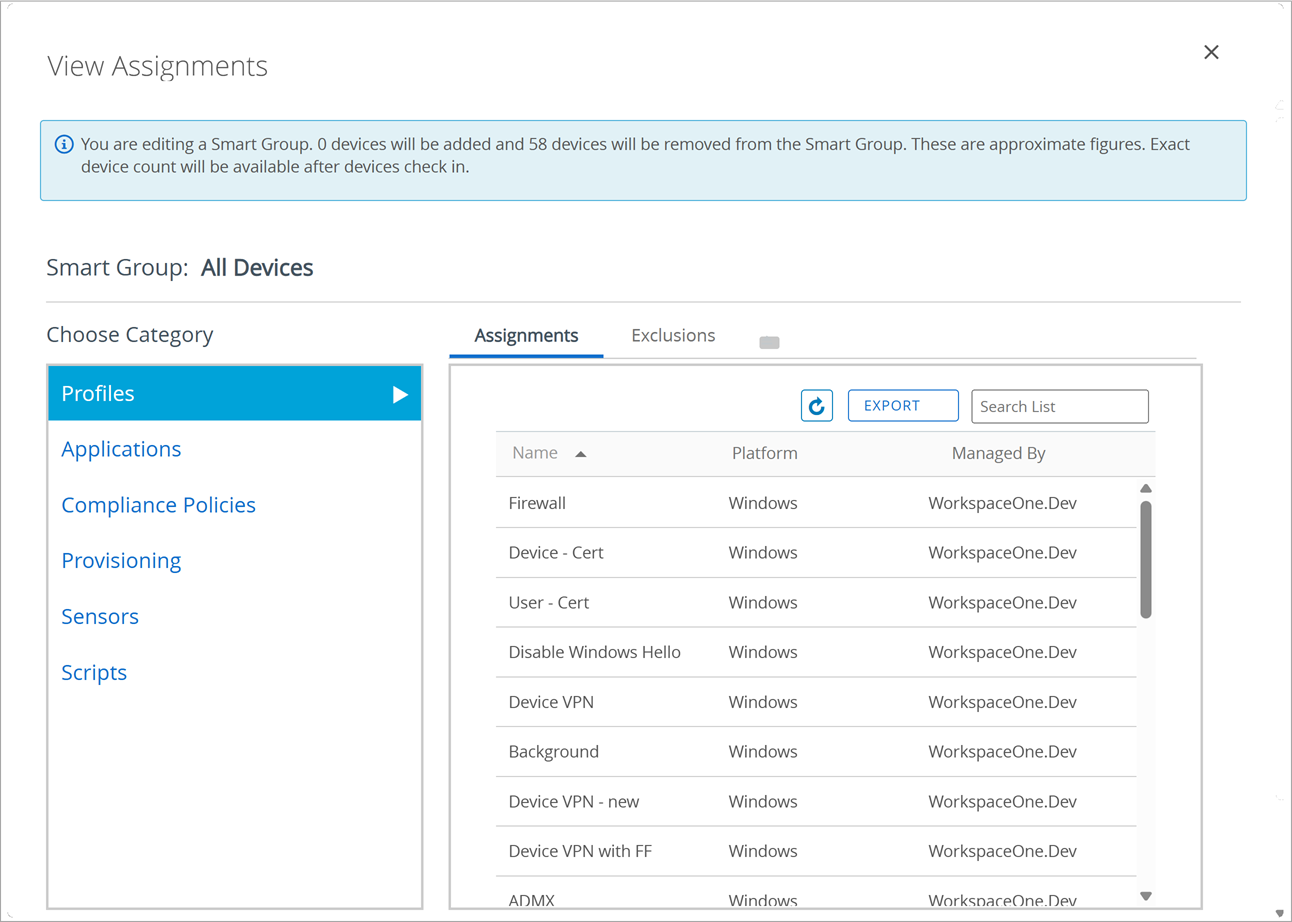Click the Windows platform cell for User - Cert
Viewport: 1292px width, 922px height.
coord(763,603)
